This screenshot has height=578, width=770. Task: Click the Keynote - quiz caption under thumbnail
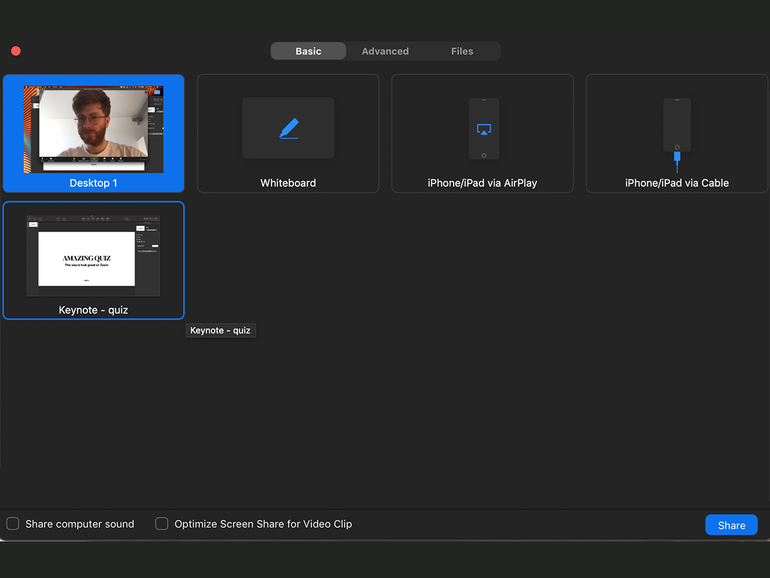coord(93,310)
